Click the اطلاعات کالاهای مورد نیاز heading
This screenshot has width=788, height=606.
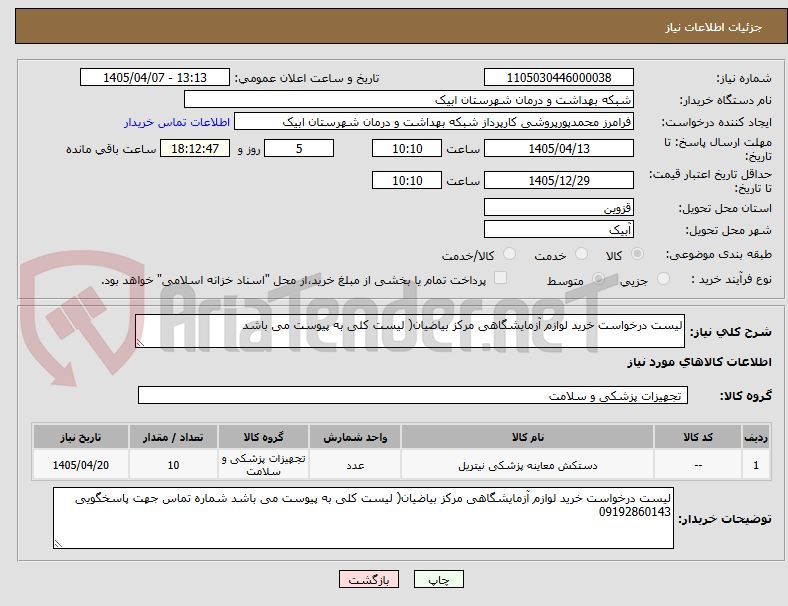click(699, 362)
